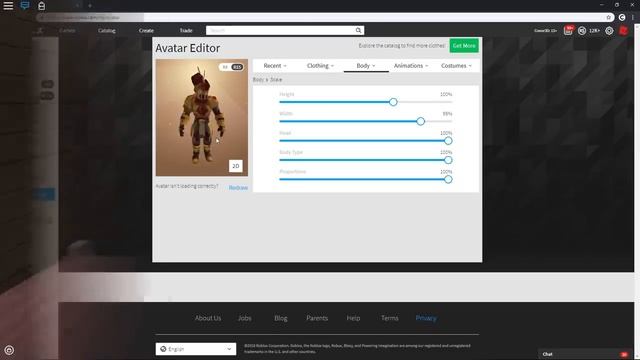
Task: Open the About Us footer link
Action: [208, 318]
